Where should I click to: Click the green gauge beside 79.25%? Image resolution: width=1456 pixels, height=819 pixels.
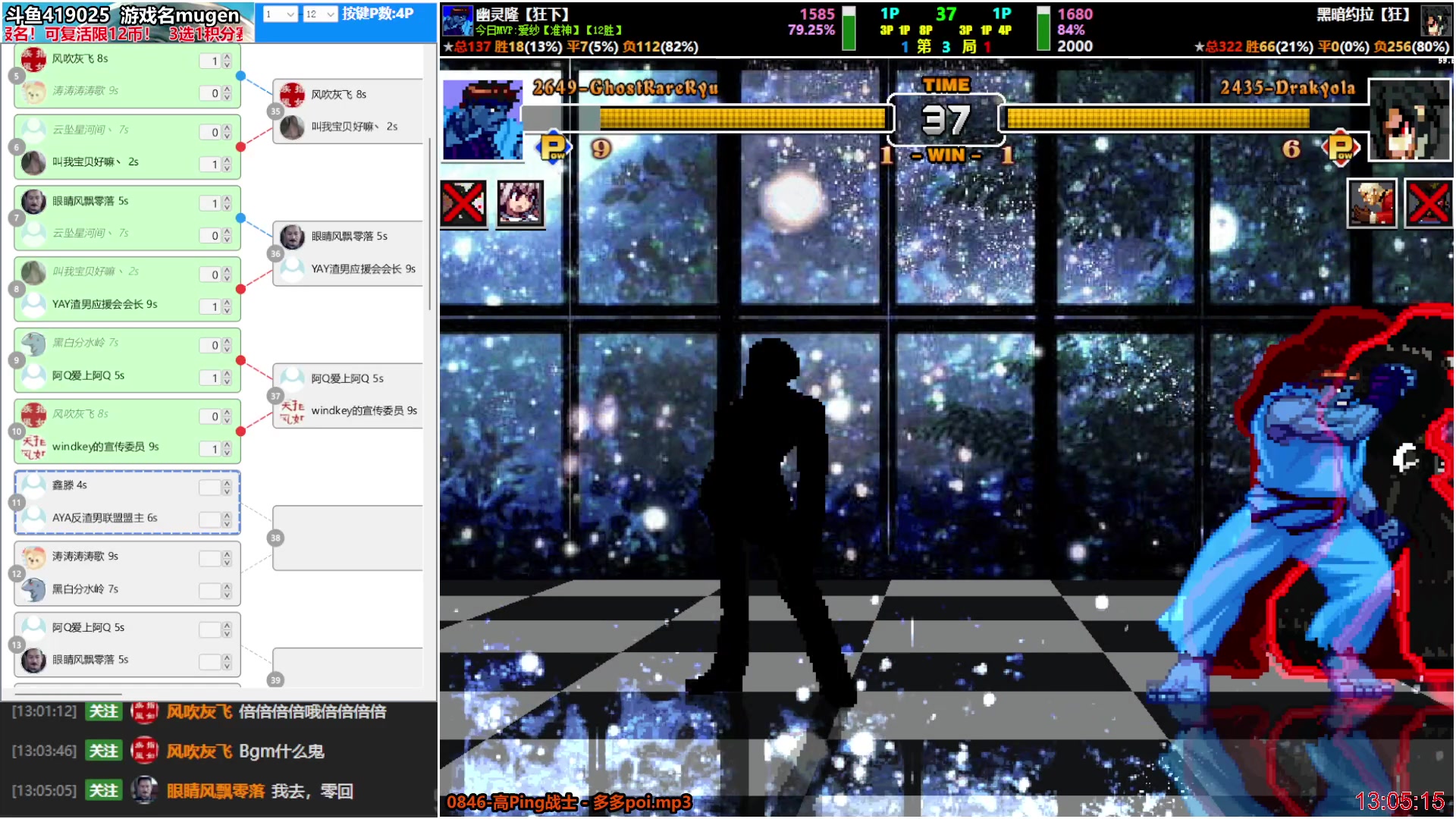click(849, 29)
